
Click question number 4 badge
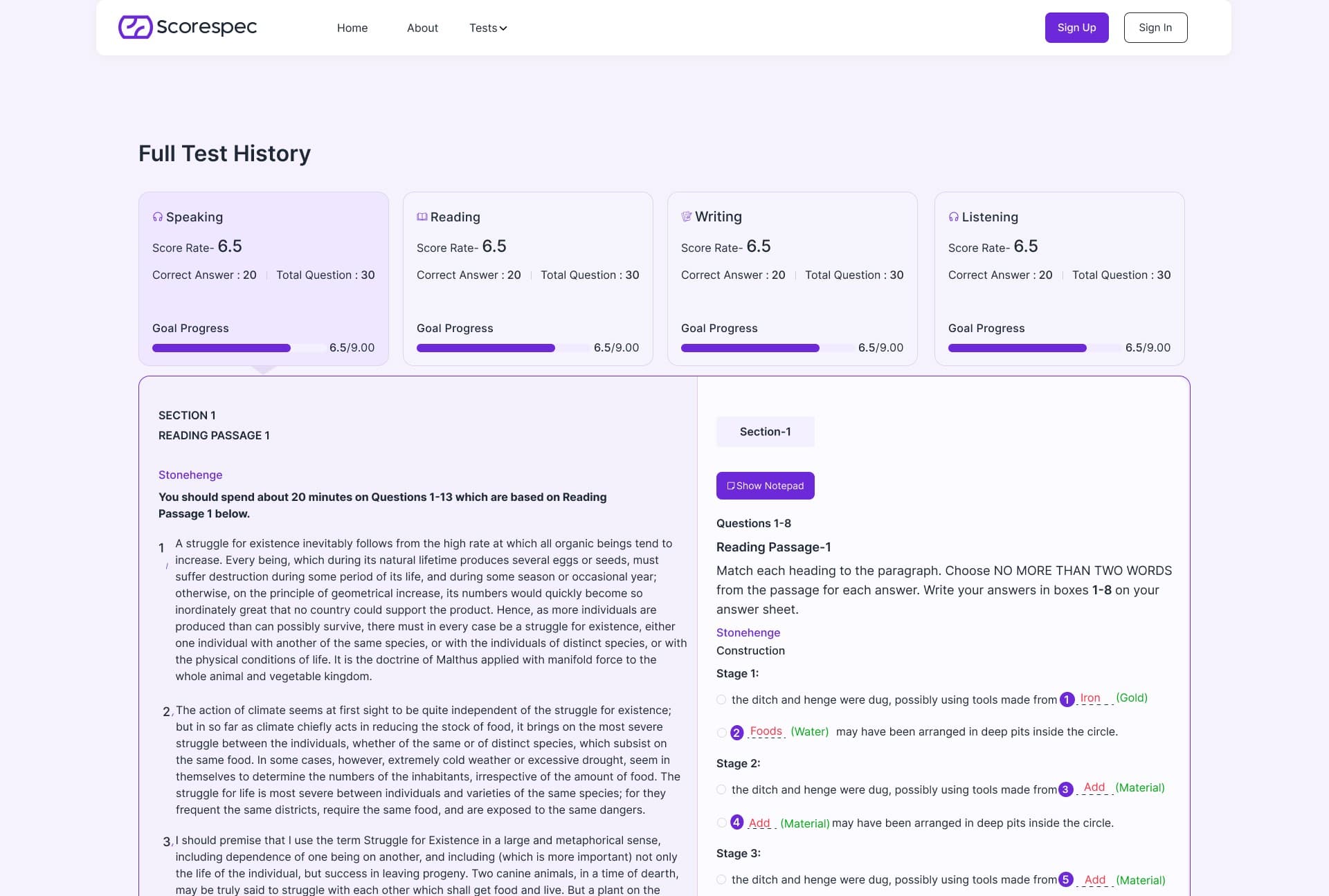click(x=736, y=822)
